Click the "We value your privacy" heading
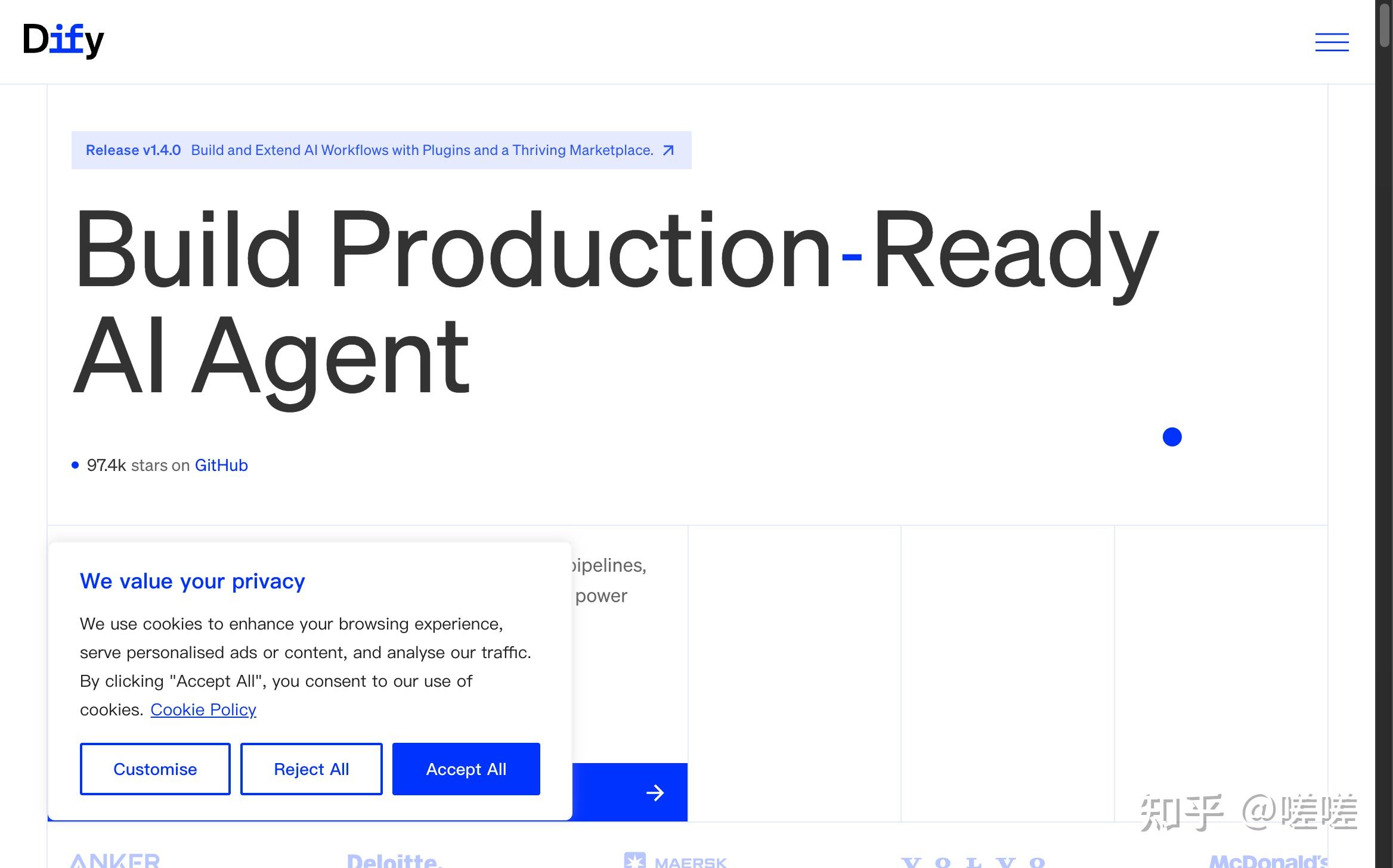The image size is (1393, 868). 192,581
